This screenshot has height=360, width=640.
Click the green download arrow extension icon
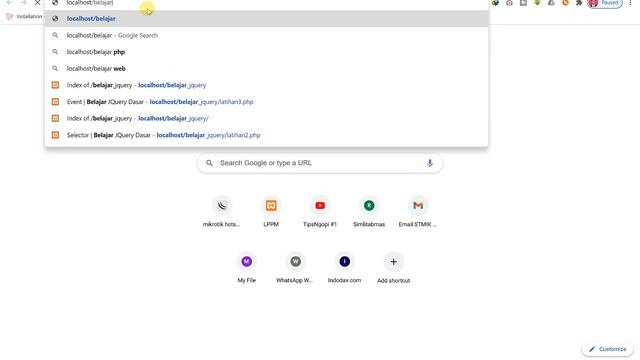(x=537, y=3)
